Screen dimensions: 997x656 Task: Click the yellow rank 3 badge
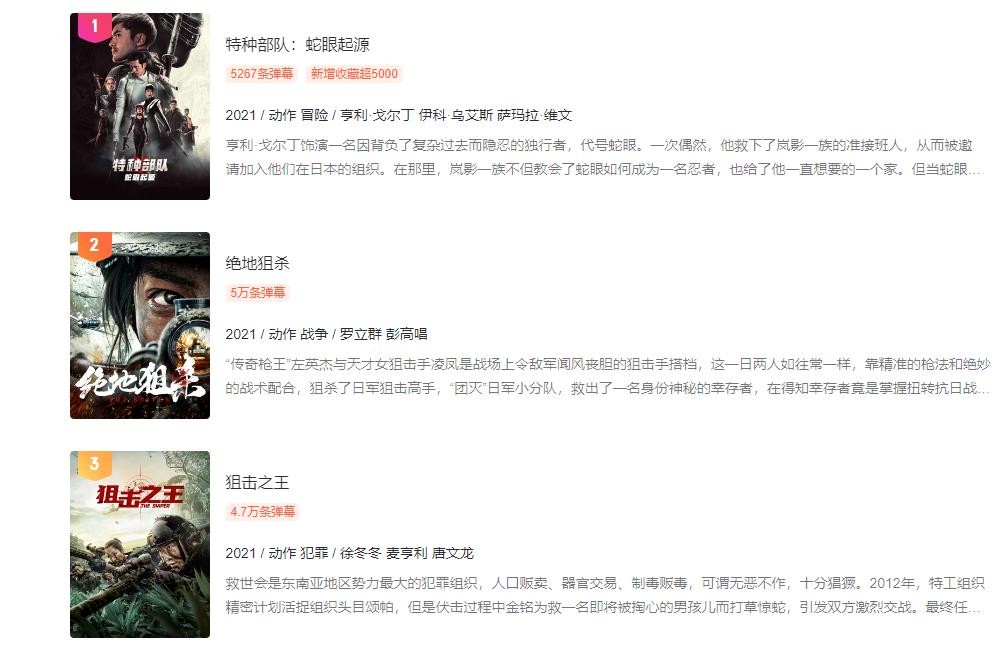(94, 465)
